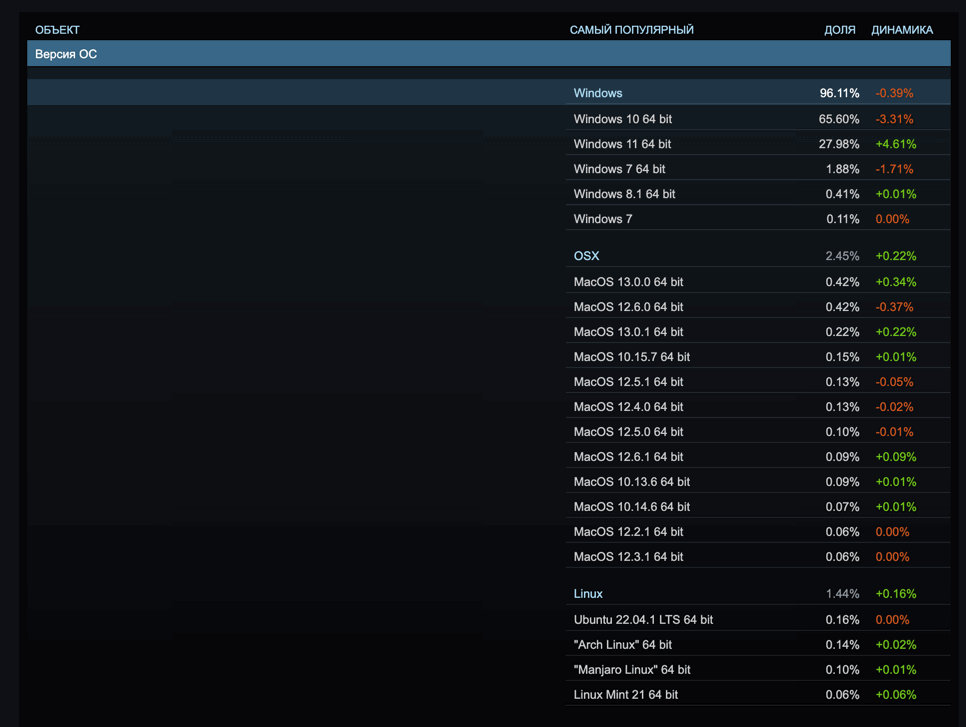Click the 1.88% share value
The image size is (966, 727).
(x=842, y=169)
